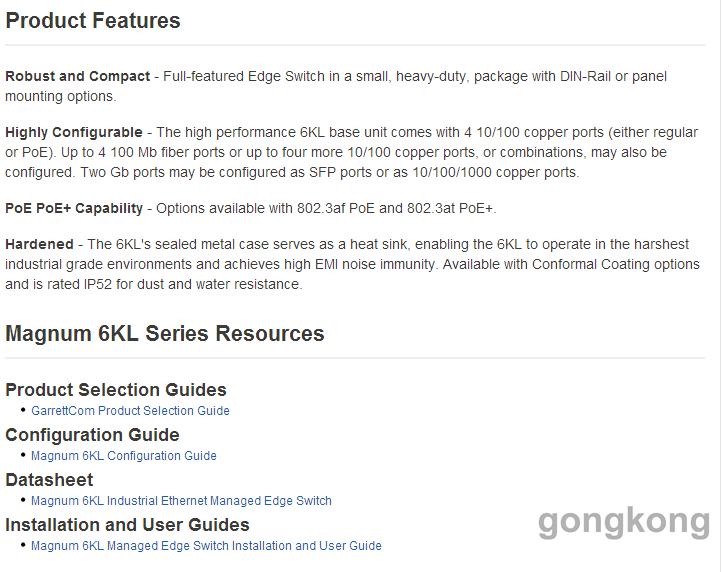This screenshot has width=723, height=572.
Task: Click the Installation and User Guides subheading
Action: [127, 525]
